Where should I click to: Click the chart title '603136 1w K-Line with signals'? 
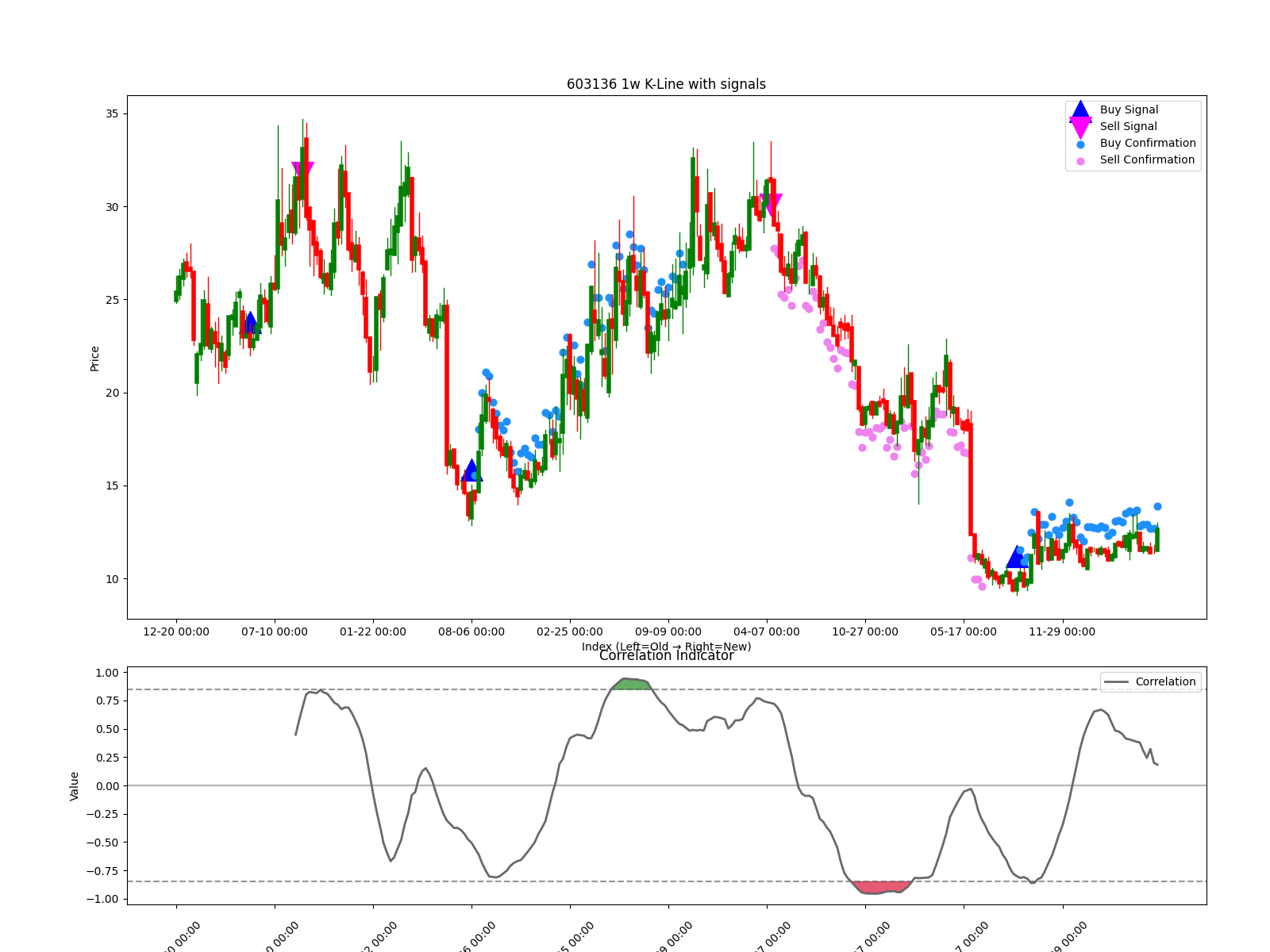666,84
